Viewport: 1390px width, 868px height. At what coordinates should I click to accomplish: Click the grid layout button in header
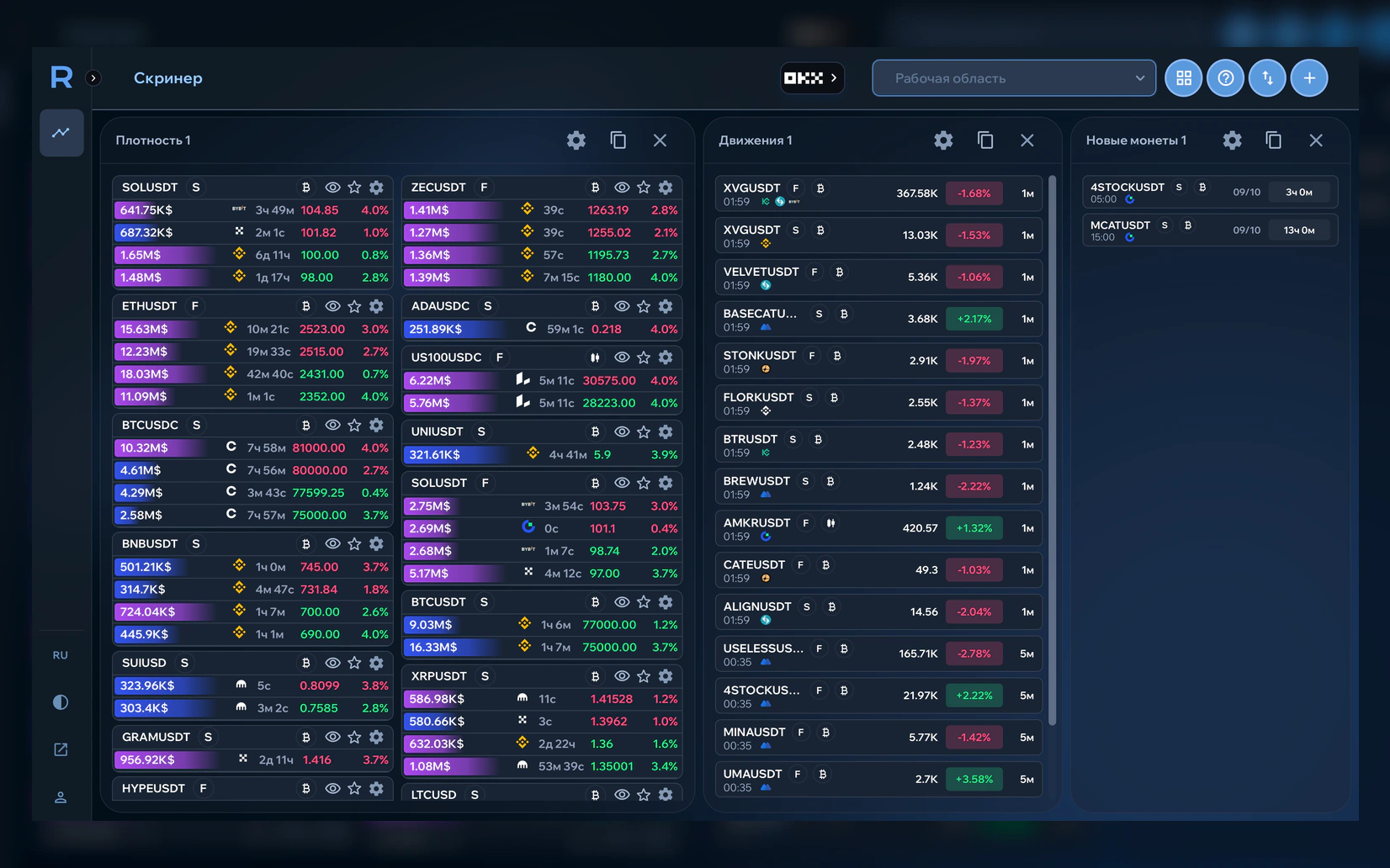[1183, 78]
